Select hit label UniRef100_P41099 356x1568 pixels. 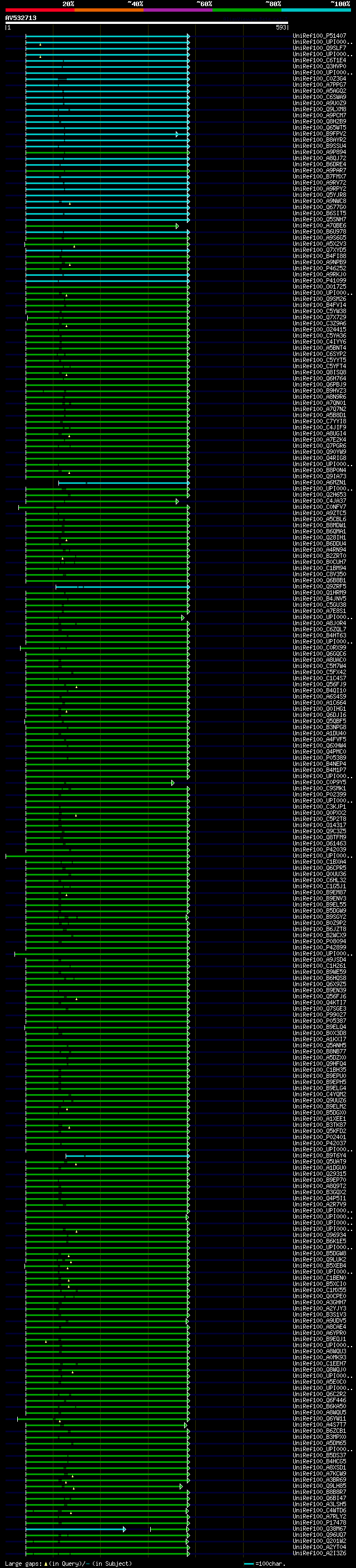(x=319, y=280)
